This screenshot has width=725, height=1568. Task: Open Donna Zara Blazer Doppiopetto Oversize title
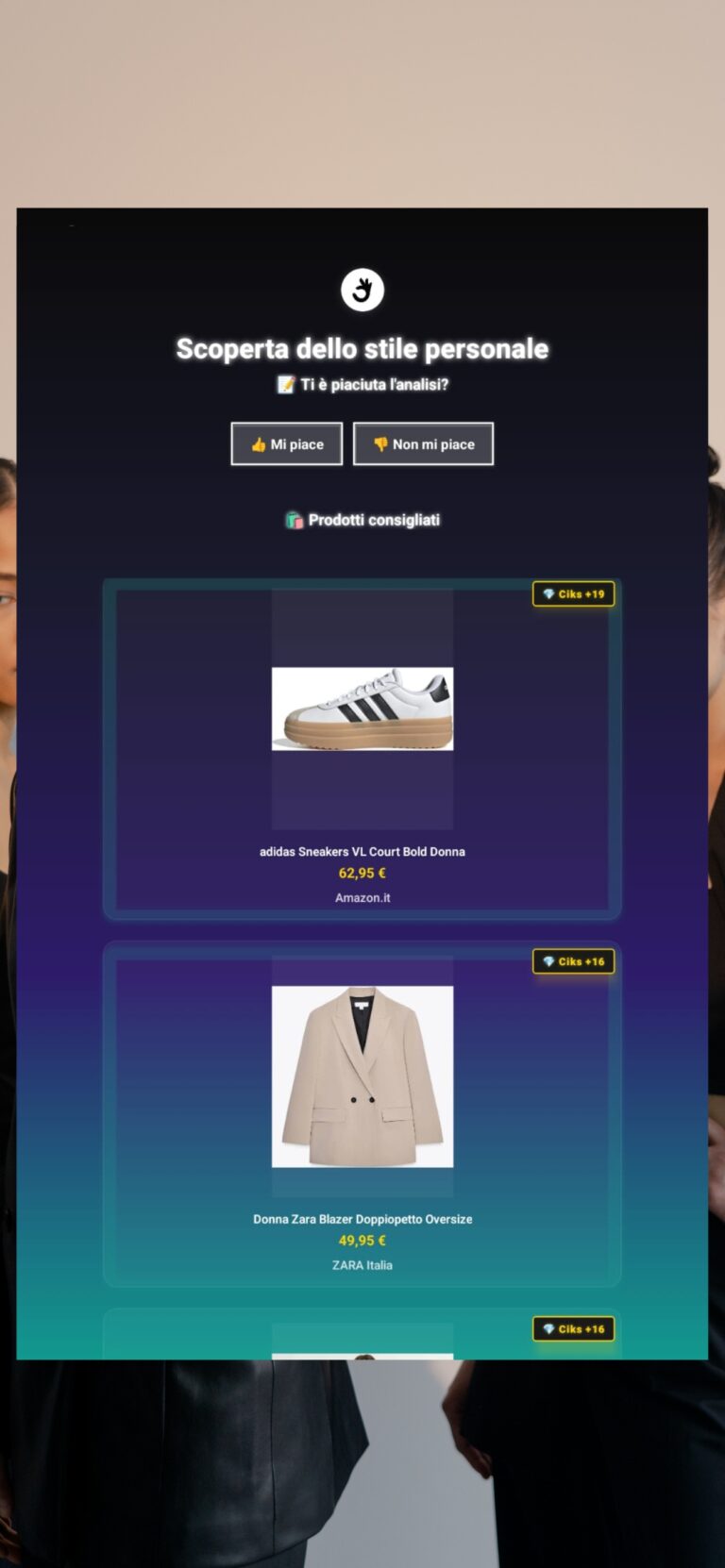pyautogui.click(x=362, y=1219)
